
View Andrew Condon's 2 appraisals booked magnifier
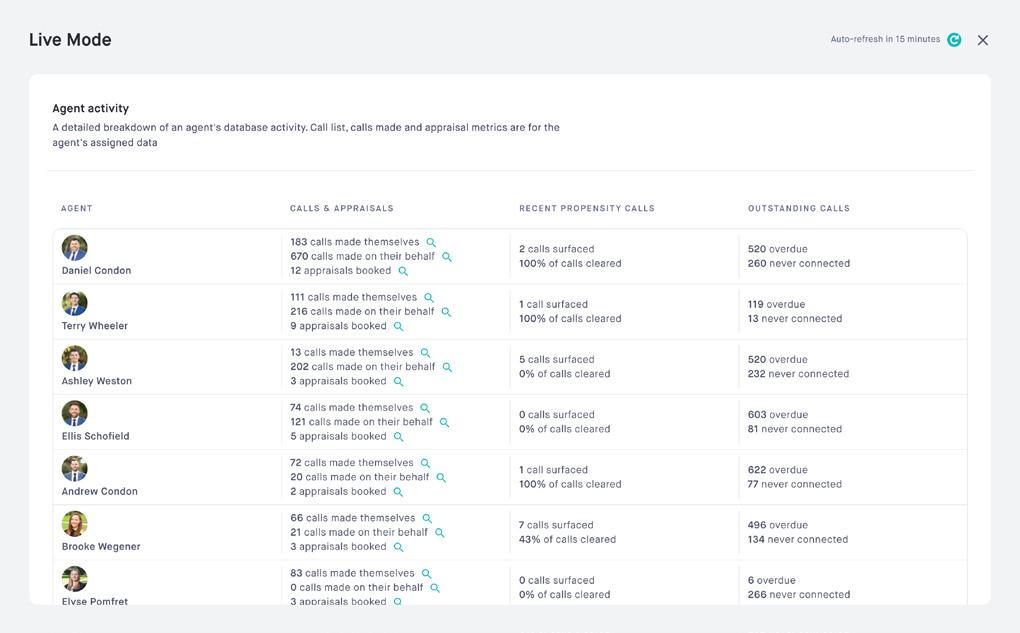point(398,492)
